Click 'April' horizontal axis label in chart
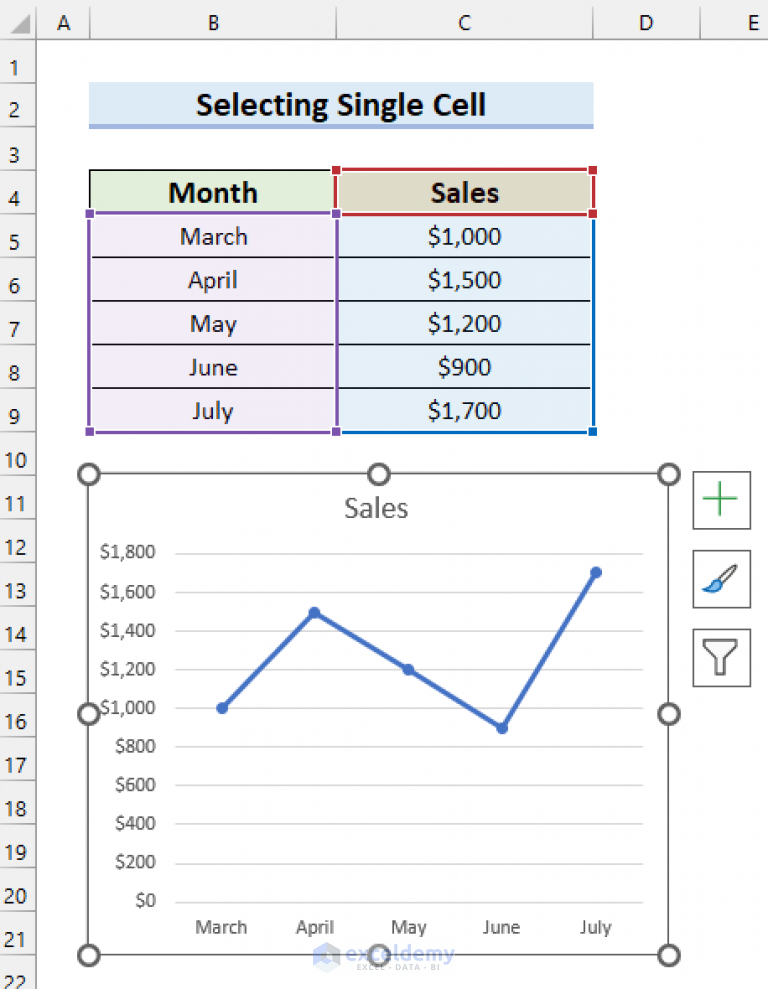 click(315, 927)
